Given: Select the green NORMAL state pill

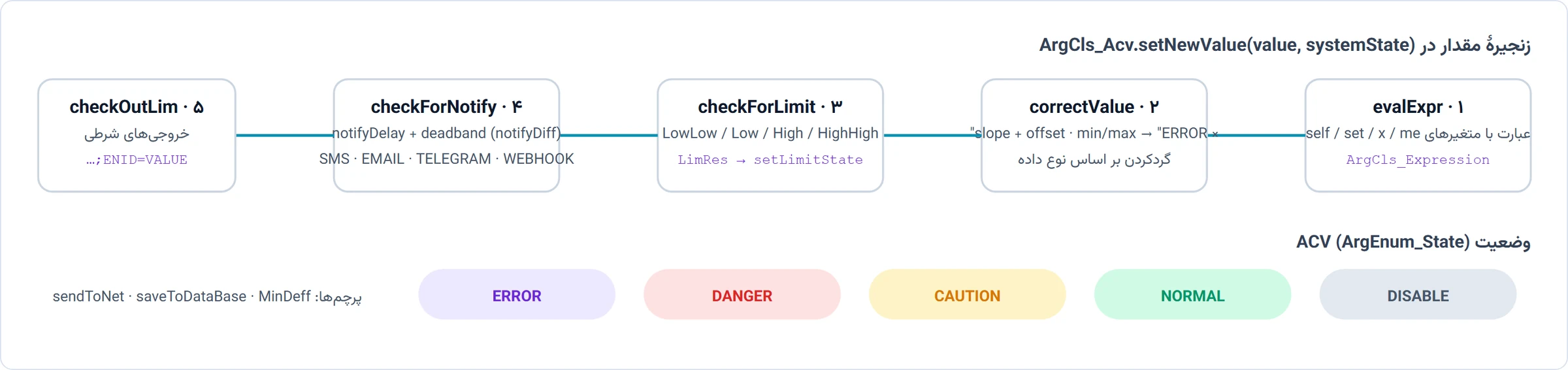Looking at the screenshot, I should 1193,294.
